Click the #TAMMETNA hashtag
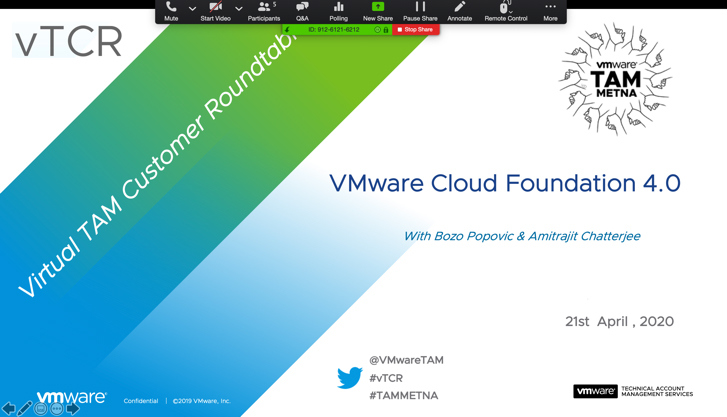This screenshot has width=727, height=417. (x=403, y=396)
